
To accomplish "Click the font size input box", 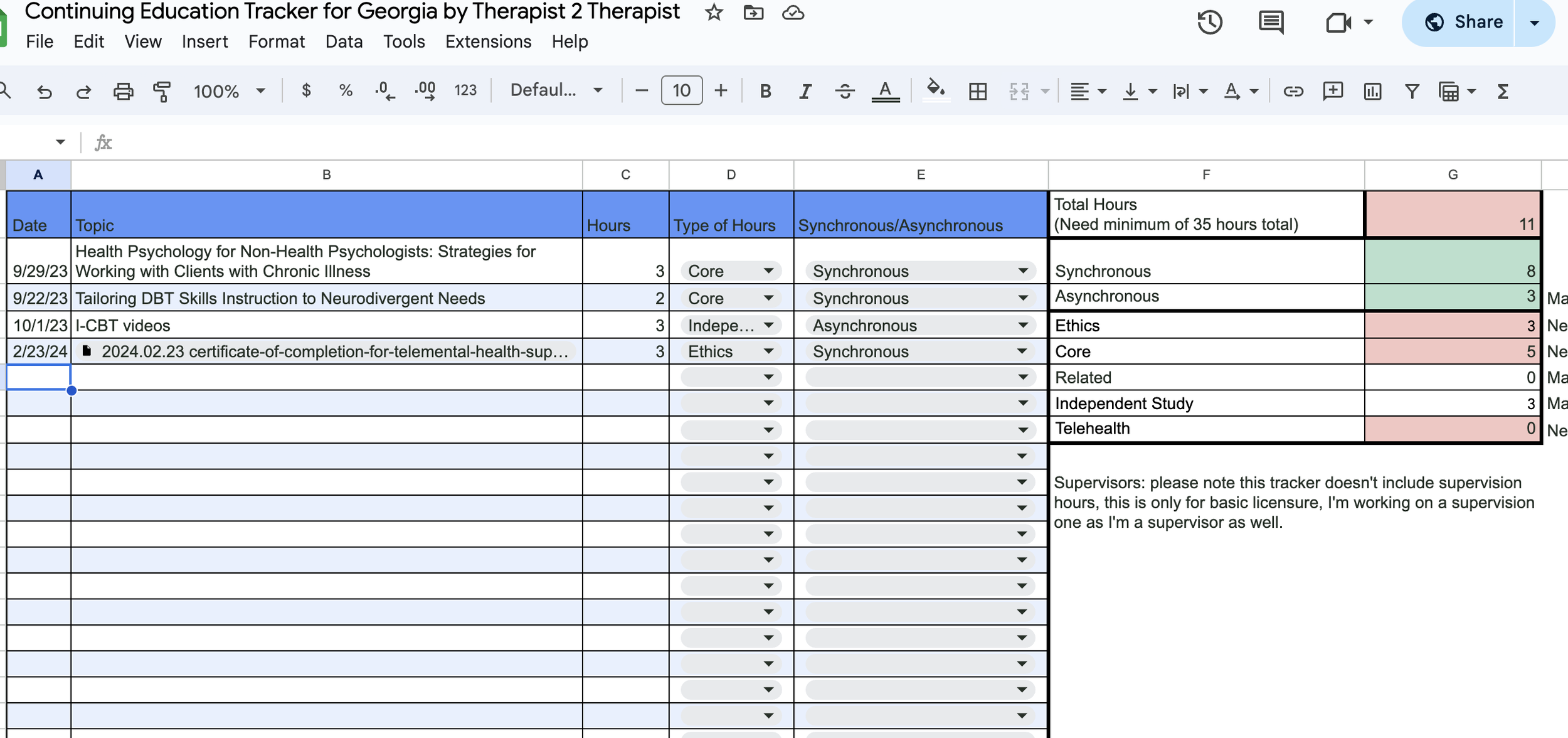I will (x=681, y=91).
